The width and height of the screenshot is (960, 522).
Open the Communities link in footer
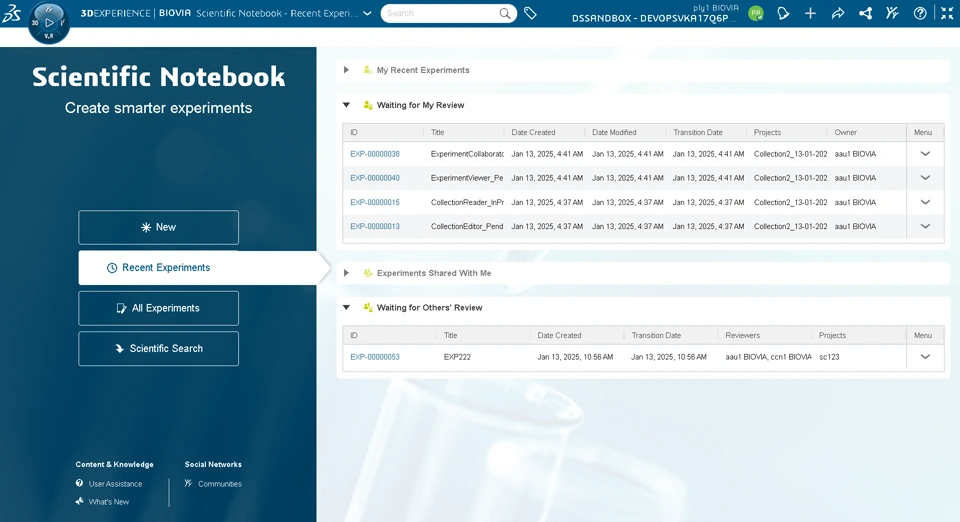pos(220,483)
